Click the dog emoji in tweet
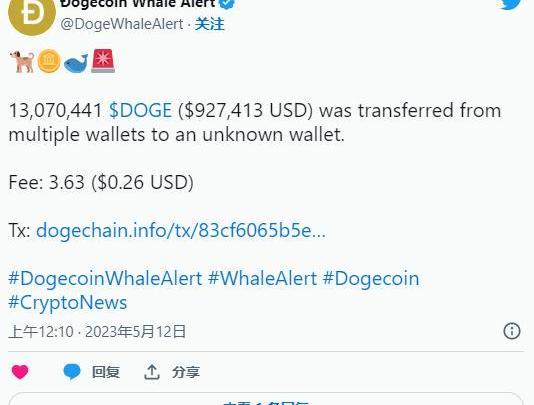The height and width of the screenshot is (405, 534). click(22, 62)
